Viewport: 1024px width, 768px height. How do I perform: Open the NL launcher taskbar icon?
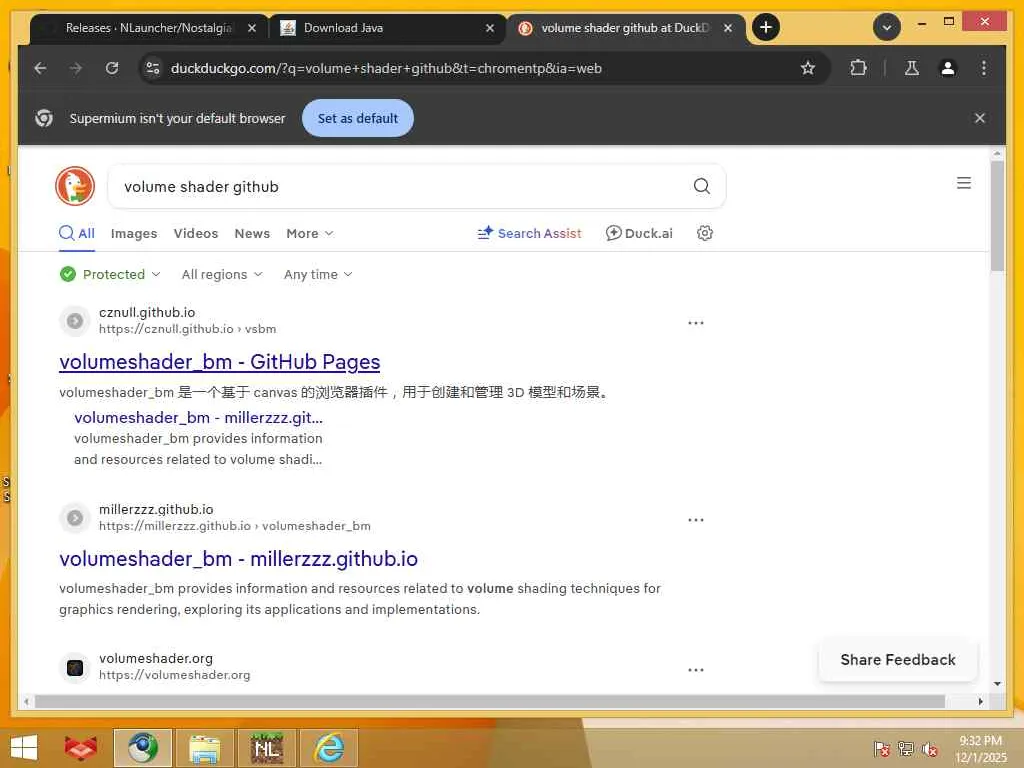tap(267, 748)
